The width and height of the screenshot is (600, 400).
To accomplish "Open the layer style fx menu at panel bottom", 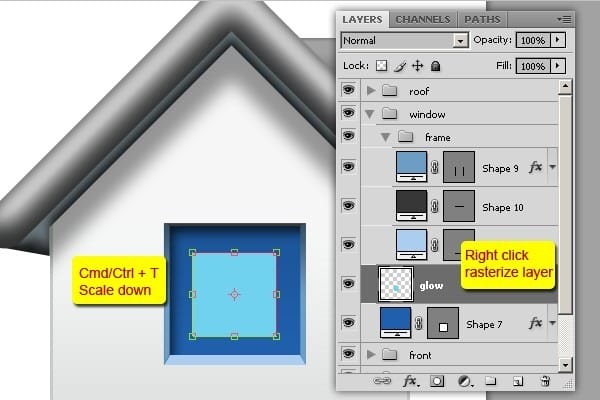I will [410, 381].
